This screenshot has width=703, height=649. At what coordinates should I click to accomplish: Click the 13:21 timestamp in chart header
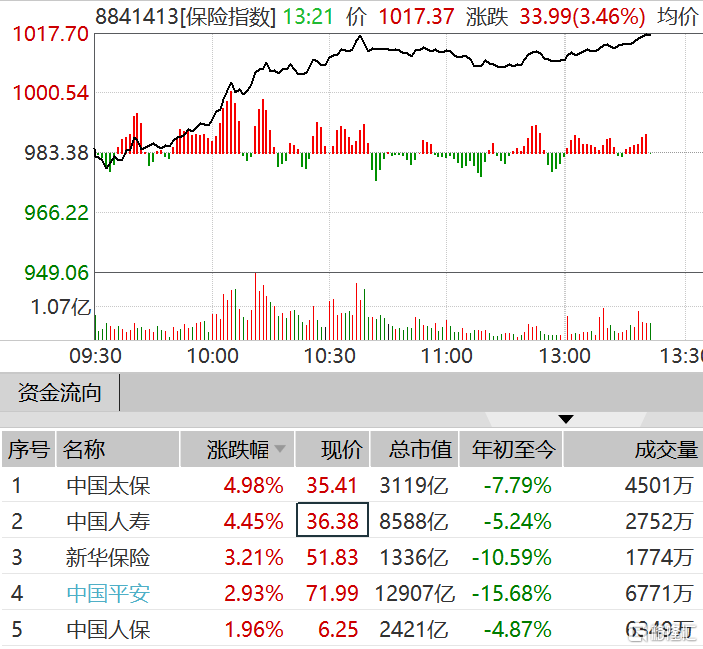308,17
